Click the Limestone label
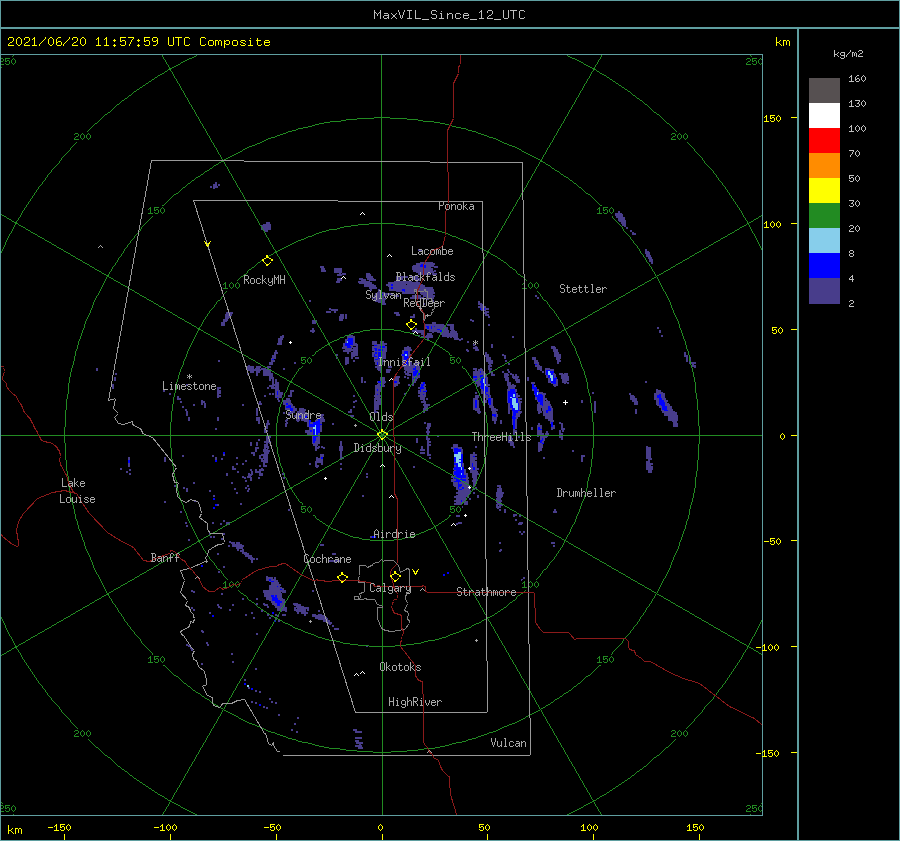Viewport: 900px width, 841px height. click(189, 386)
